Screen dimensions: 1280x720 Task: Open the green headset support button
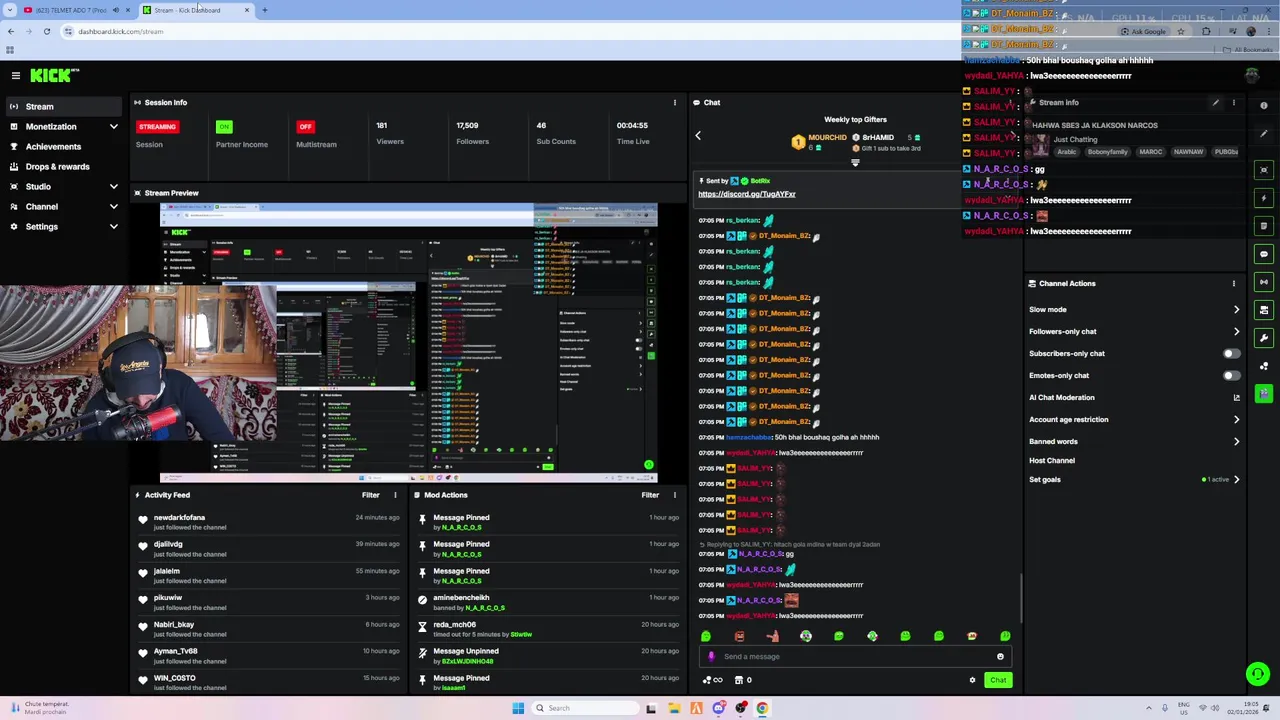(1258, 674)
